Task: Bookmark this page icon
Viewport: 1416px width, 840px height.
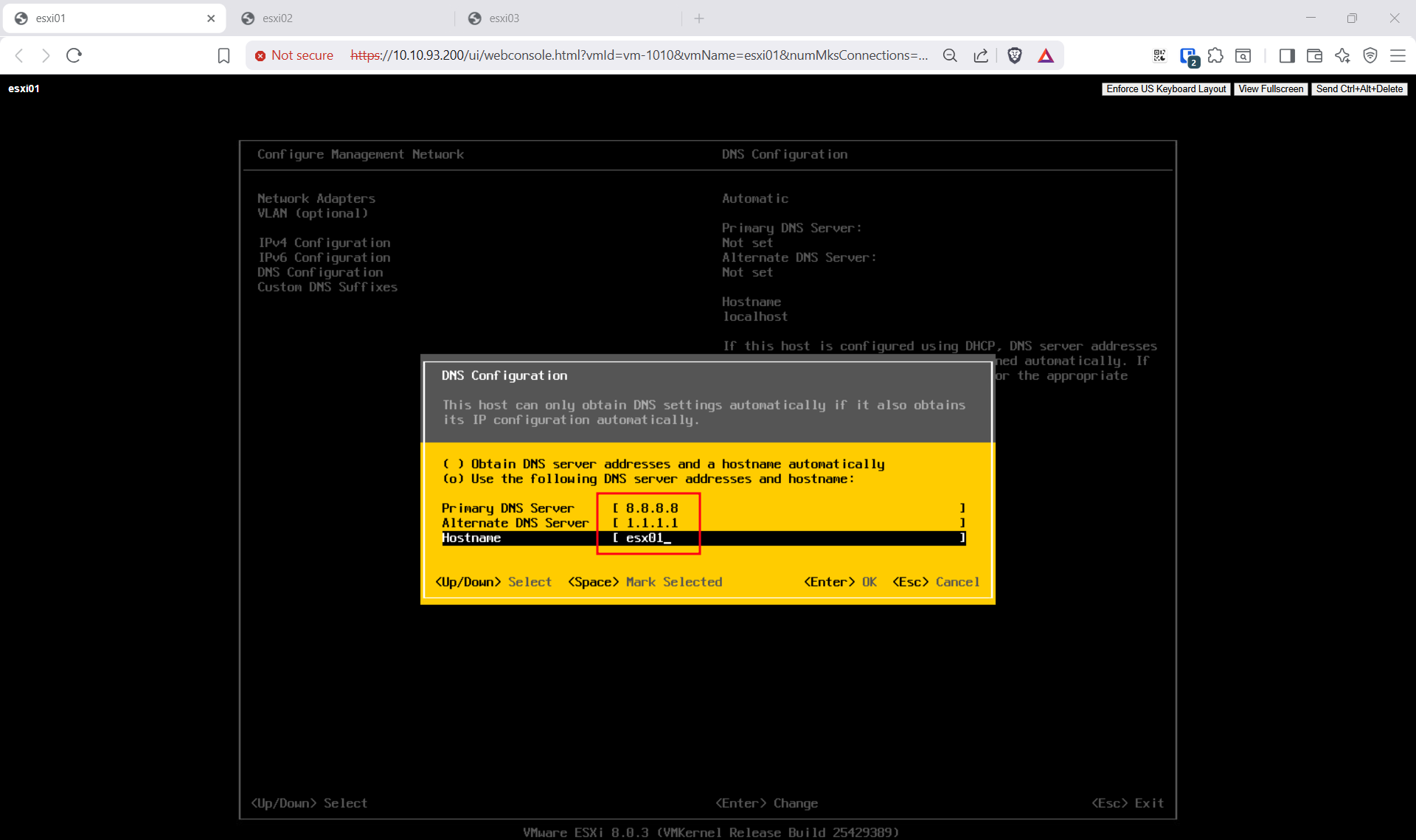Action: [224, 55]
